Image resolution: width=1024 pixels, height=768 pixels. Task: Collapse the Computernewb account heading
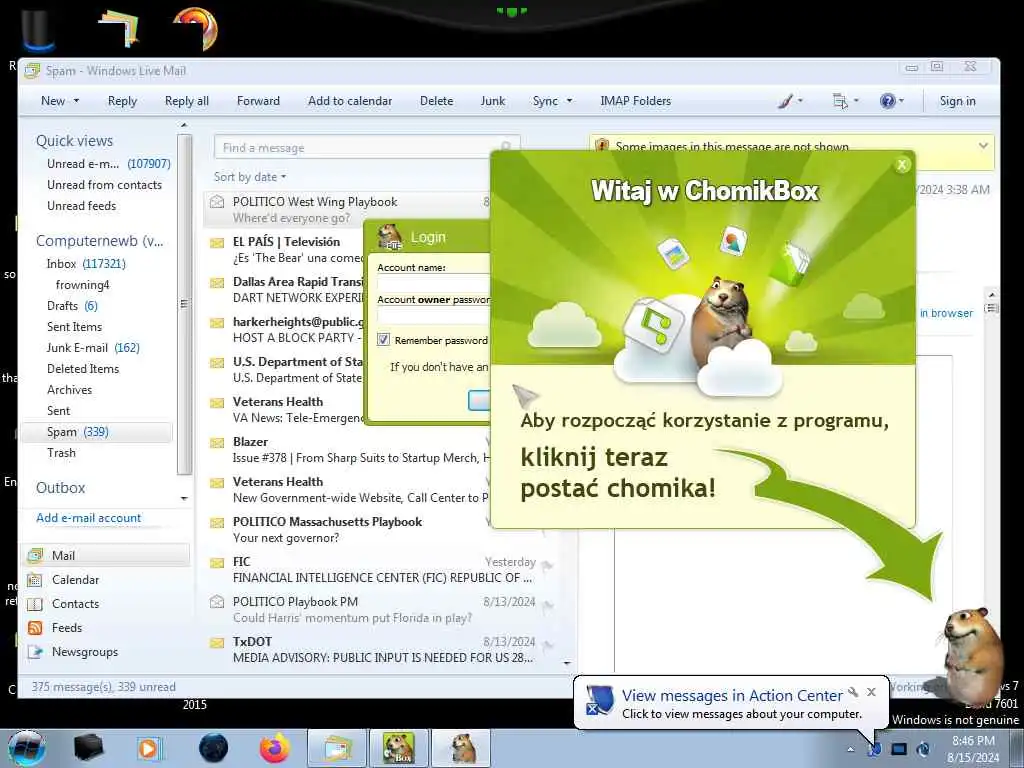(x=99, y=241)
